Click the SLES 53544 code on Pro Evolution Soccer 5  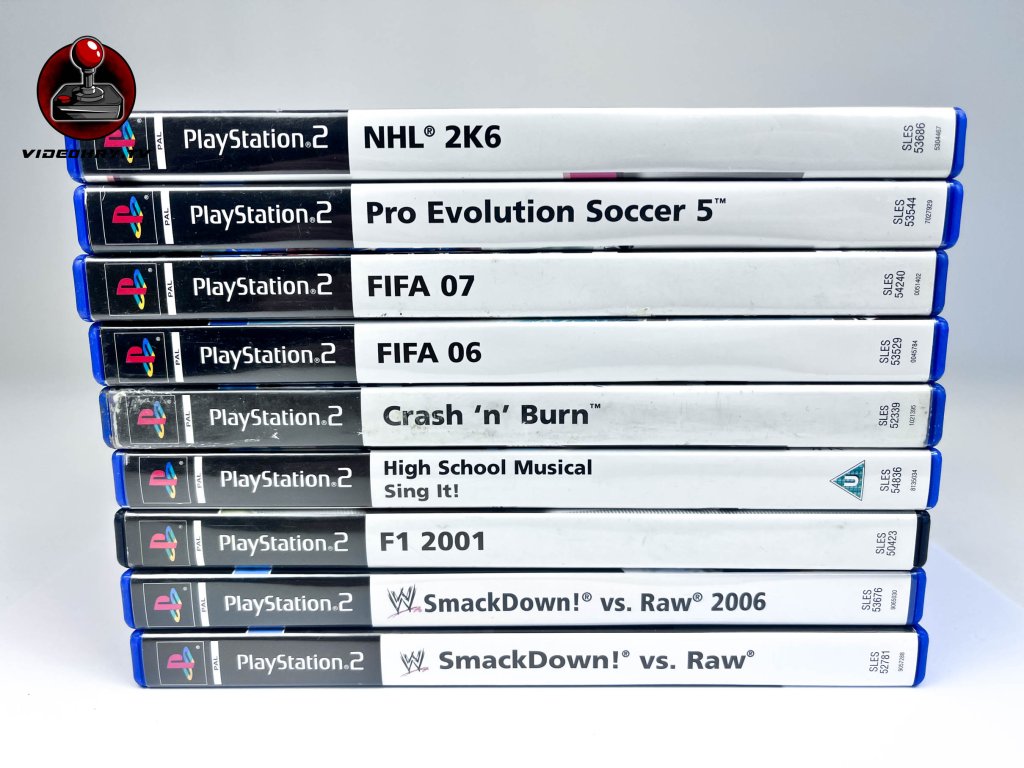[x=904, y=212]
